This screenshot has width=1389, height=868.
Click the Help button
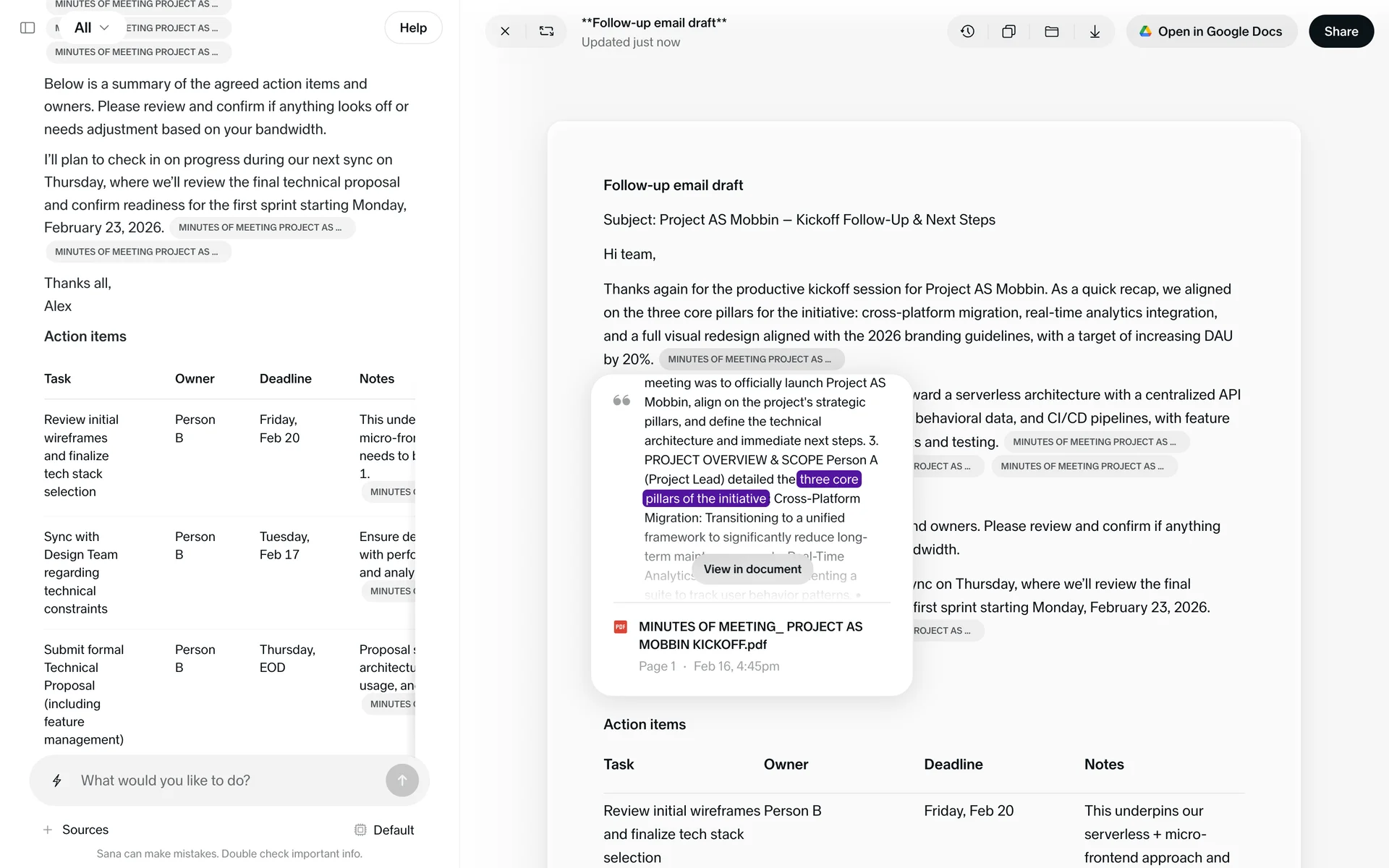tap(413, 27)
